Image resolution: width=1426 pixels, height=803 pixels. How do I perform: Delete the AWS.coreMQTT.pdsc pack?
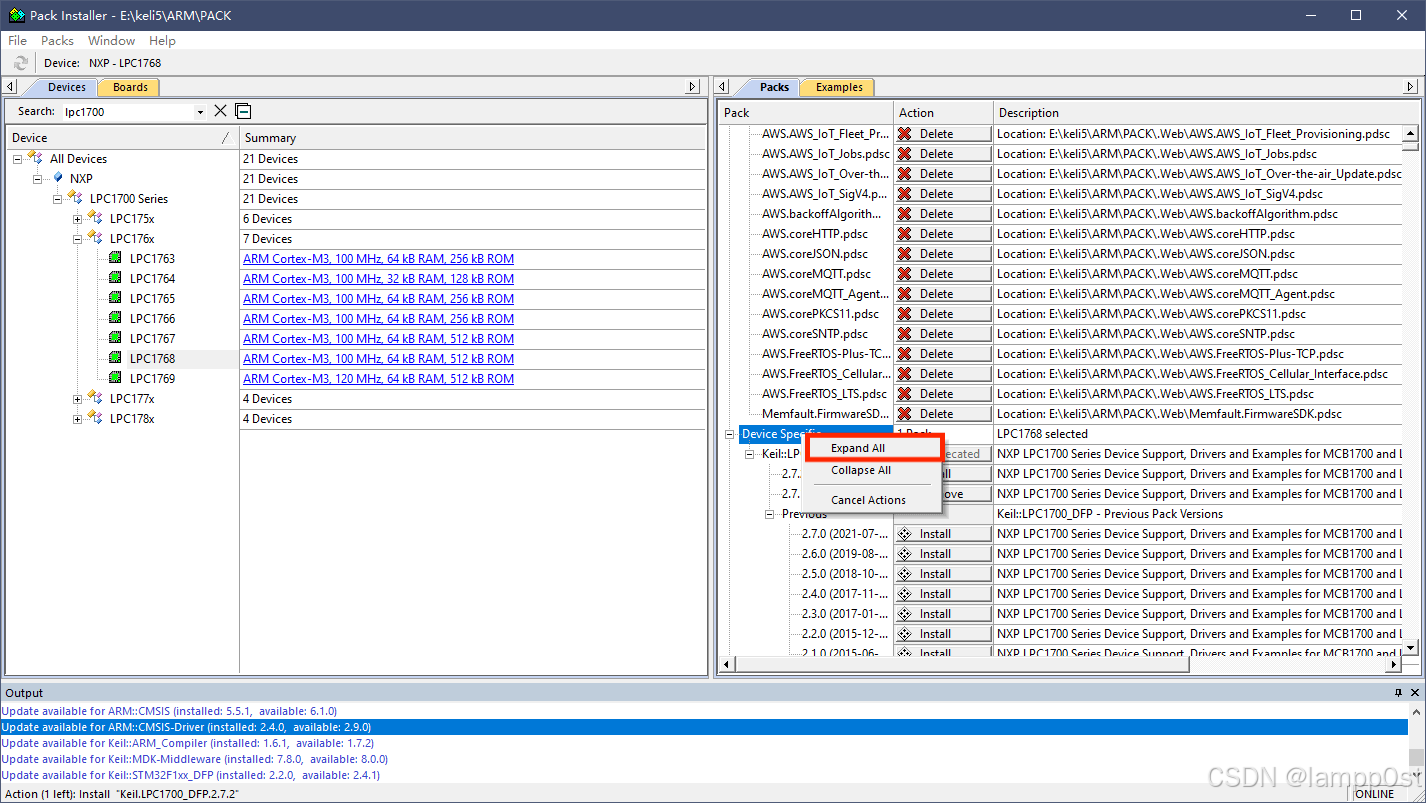click(943, 274)
